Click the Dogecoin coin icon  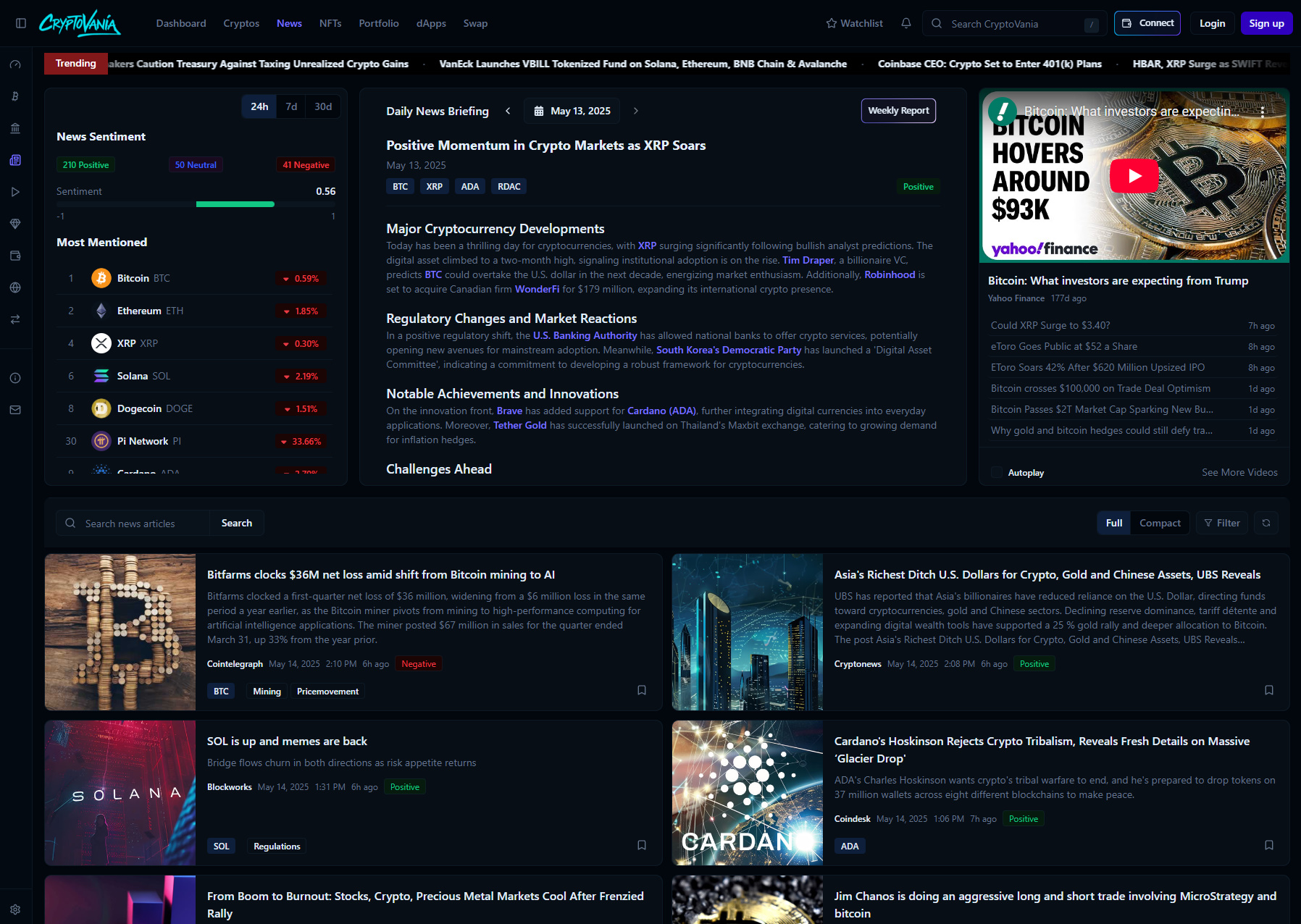click(101, 408)
